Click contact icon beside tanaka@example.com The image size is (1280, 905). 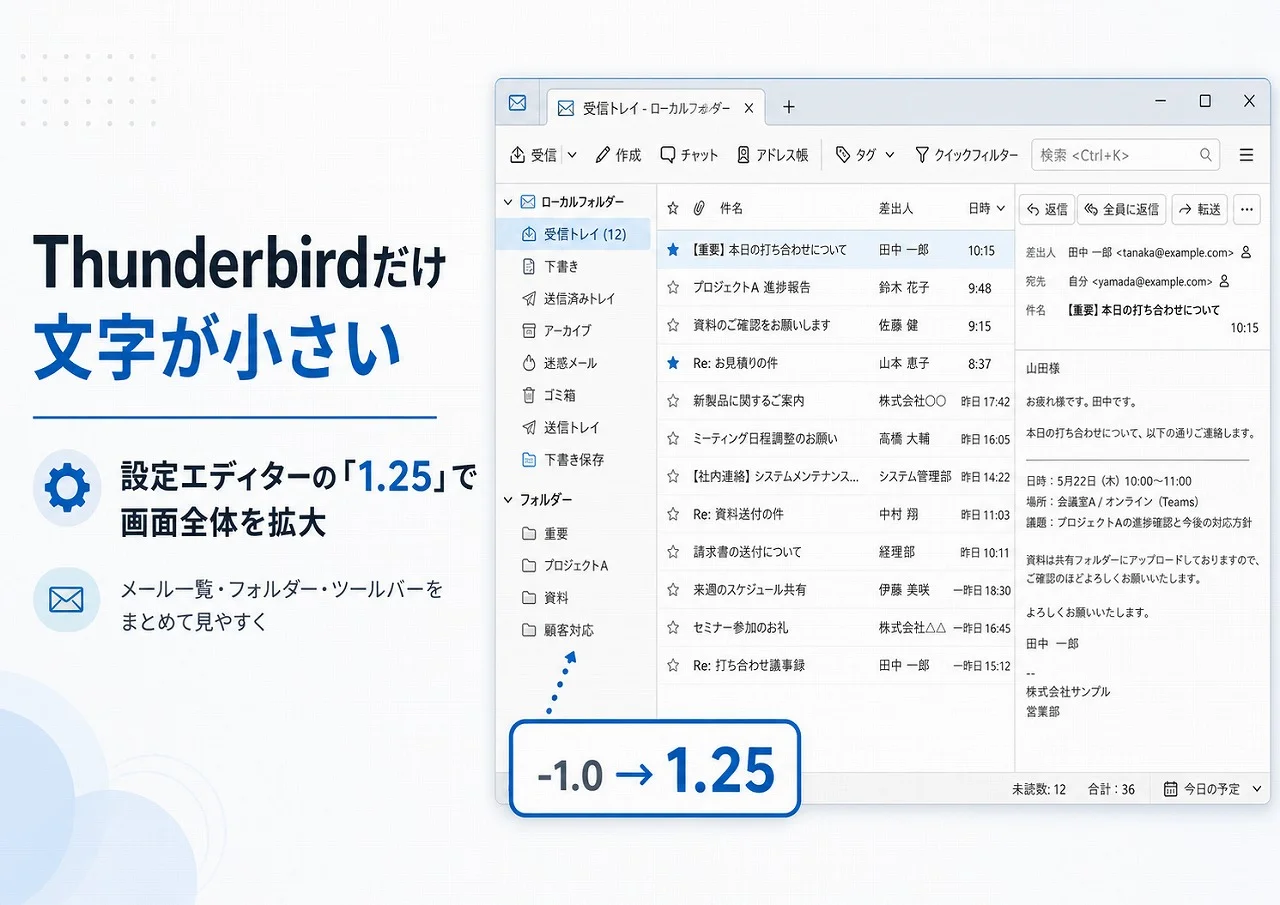pos(1246,253)
